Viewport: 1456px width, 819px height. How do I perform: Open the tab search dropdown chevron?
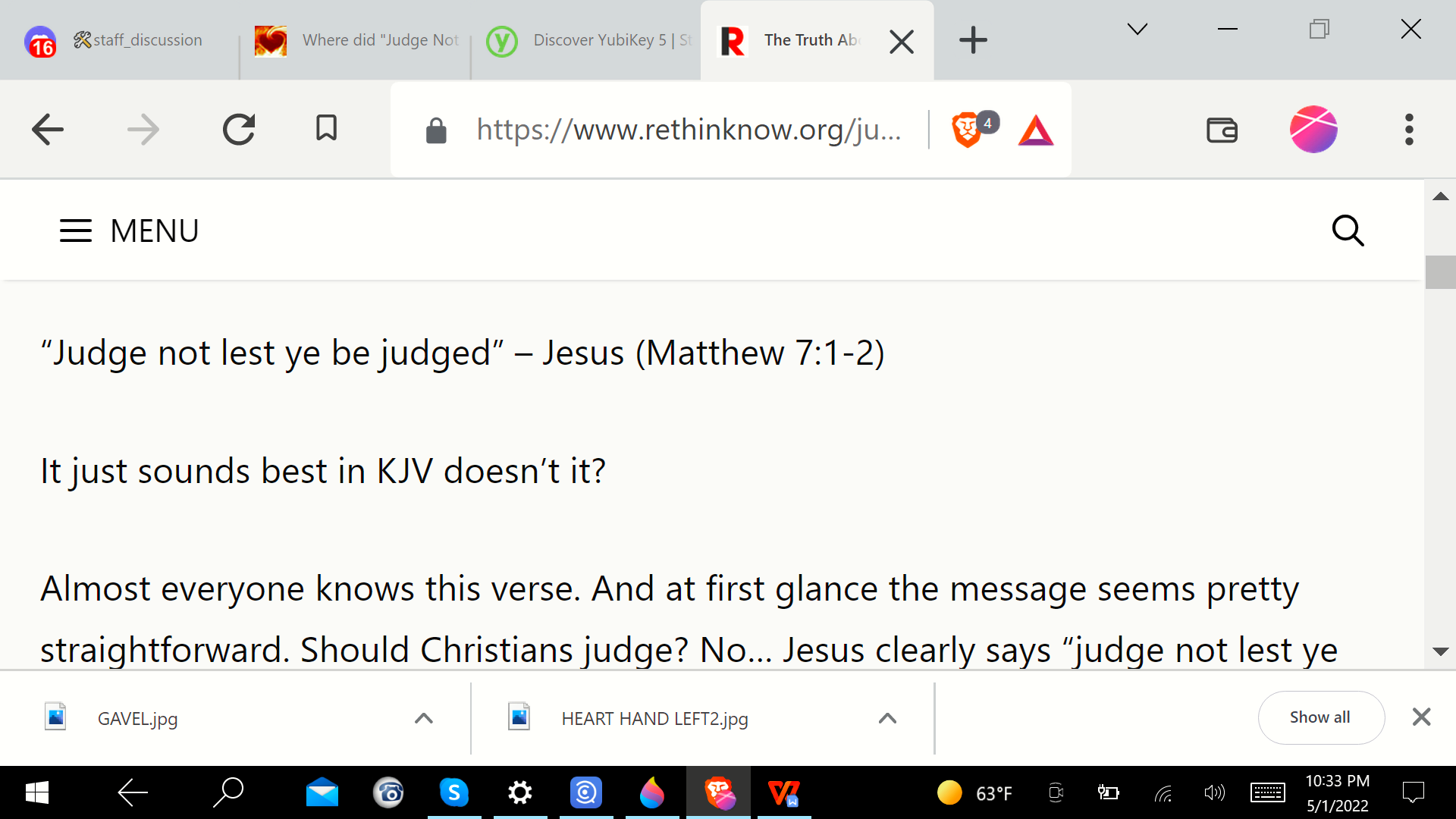(x=1137, y=30)
